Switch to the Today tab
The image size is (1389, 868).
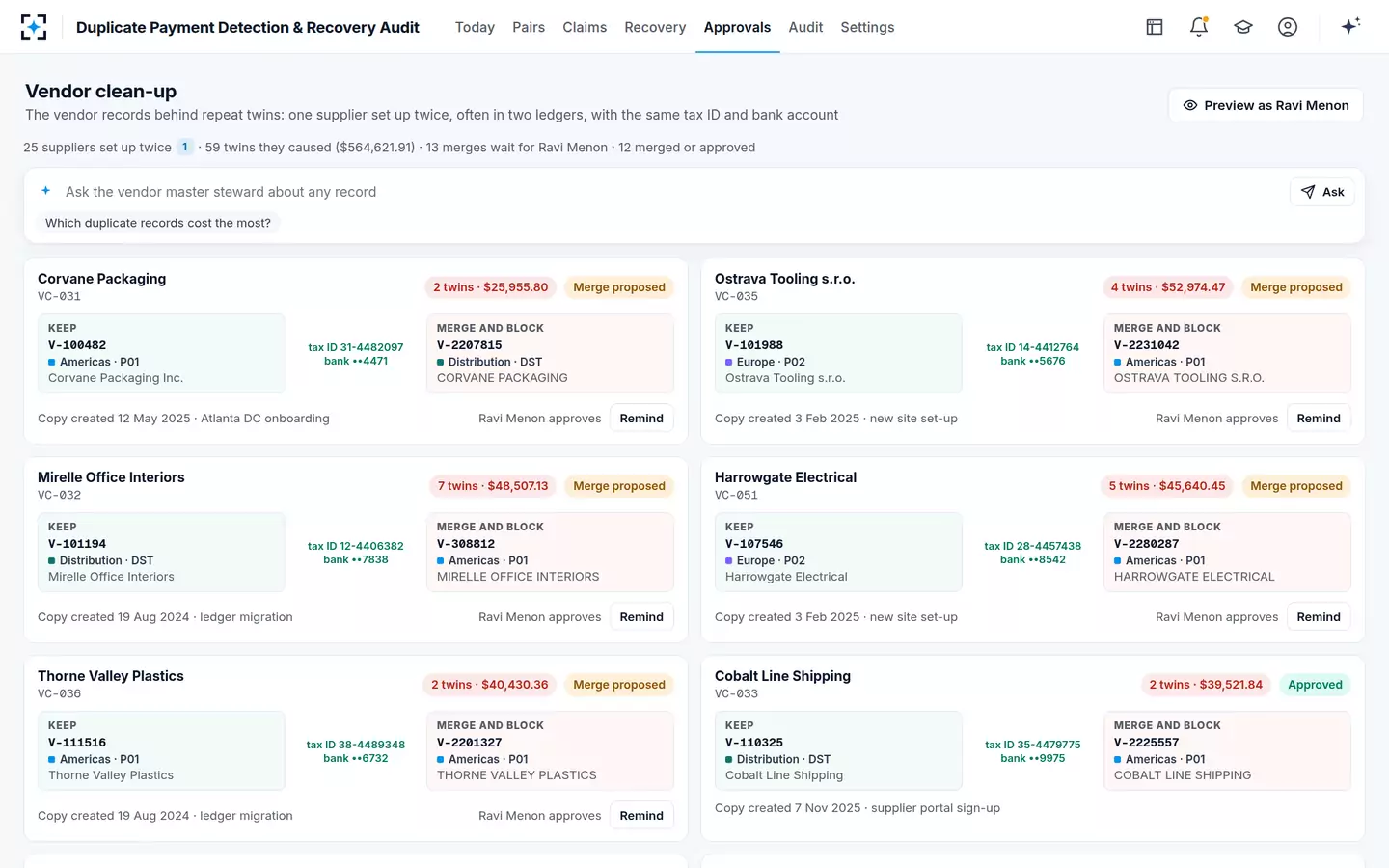(475, 27)
